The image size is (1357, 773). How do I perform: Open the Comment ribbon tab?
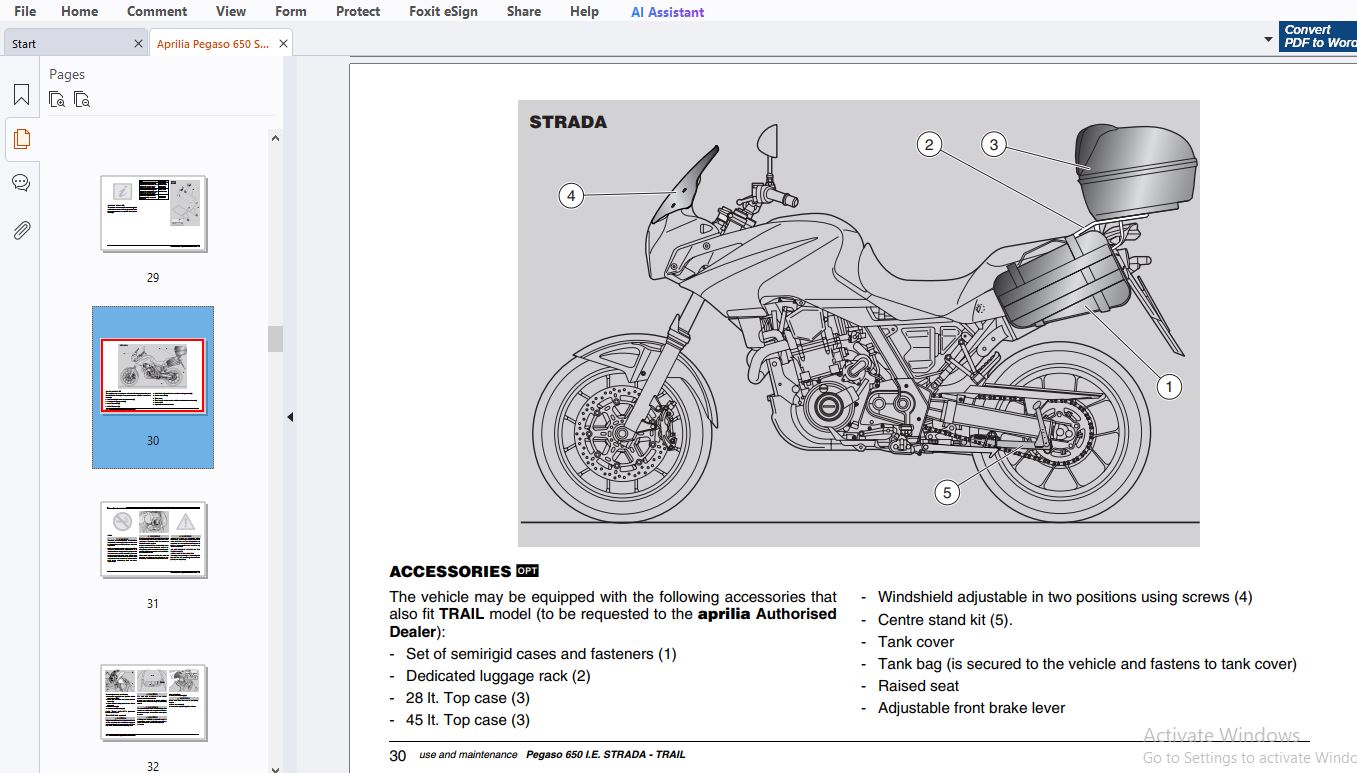157,11
